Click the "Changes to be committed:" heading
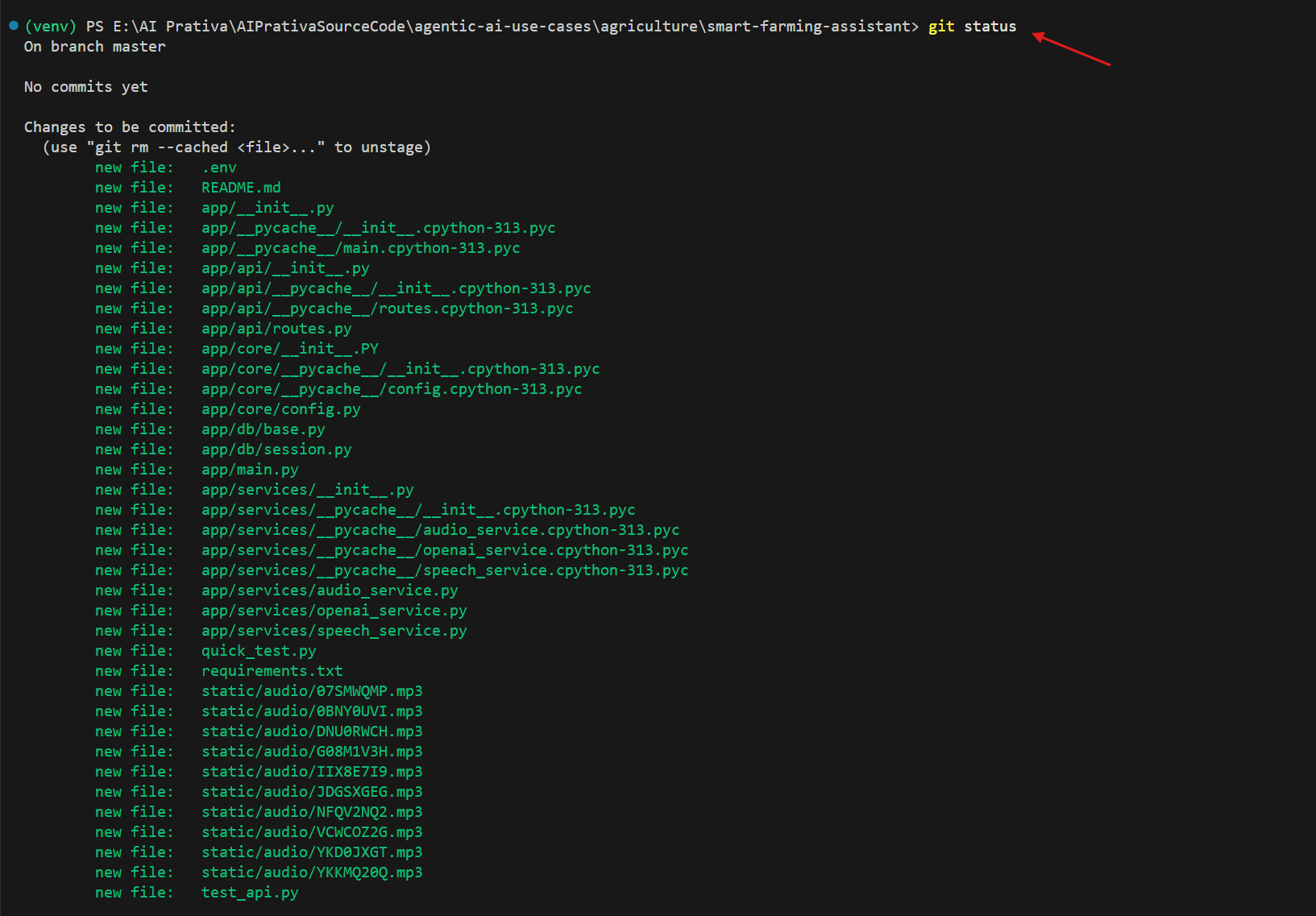 (x=130, y=127)
